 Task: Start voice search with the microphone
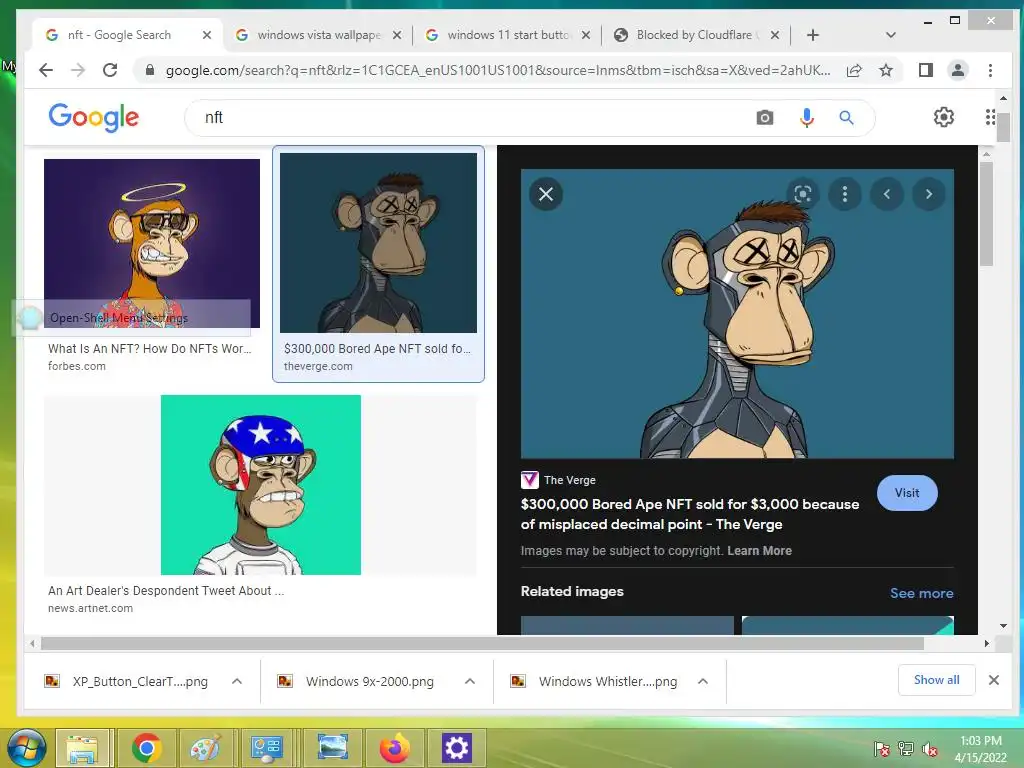(x=807, y=118)
